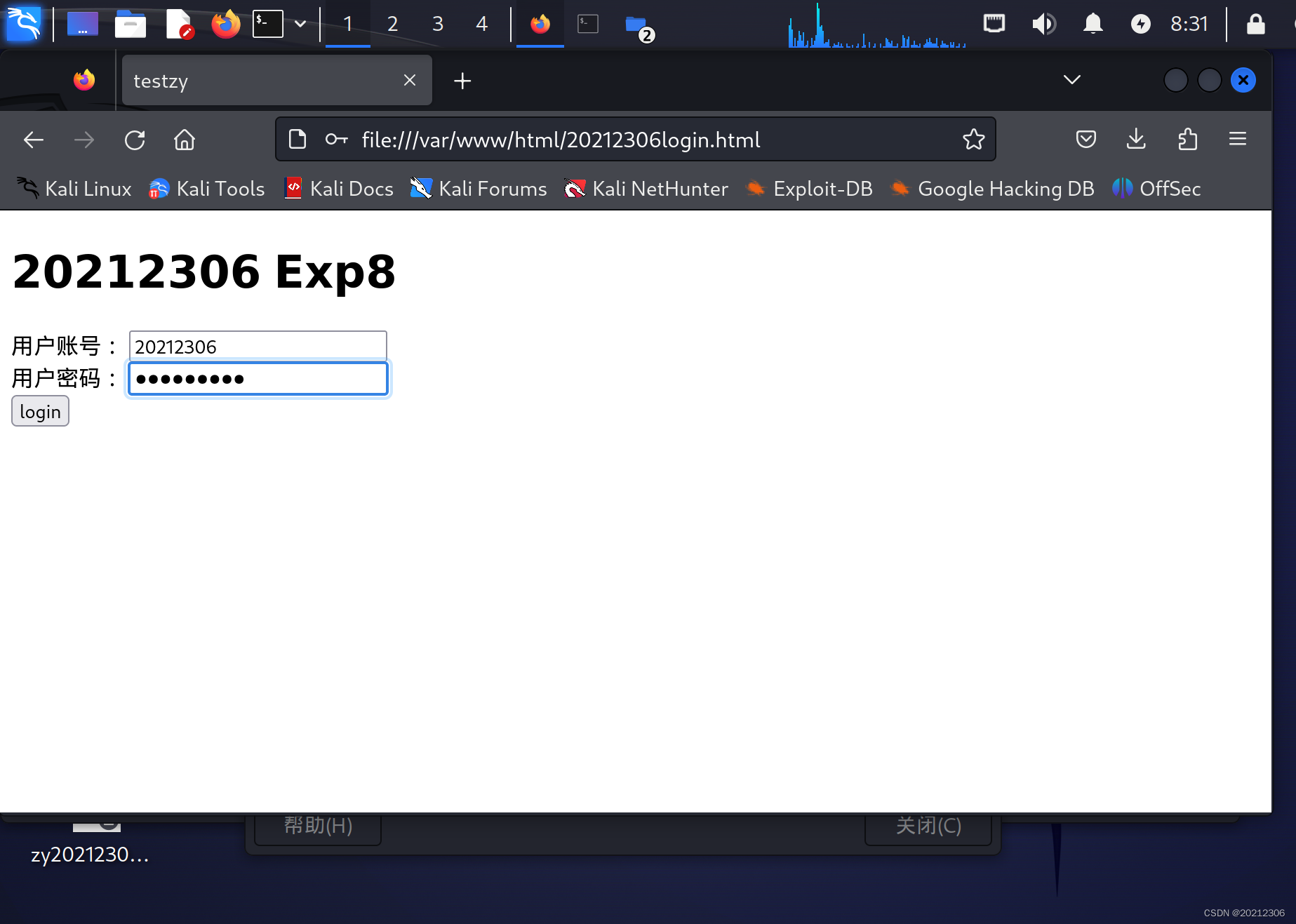Viewport: 1296px width, 924px height.
Task: Open the Kali Linux bookmark
Action: [74, 188]
